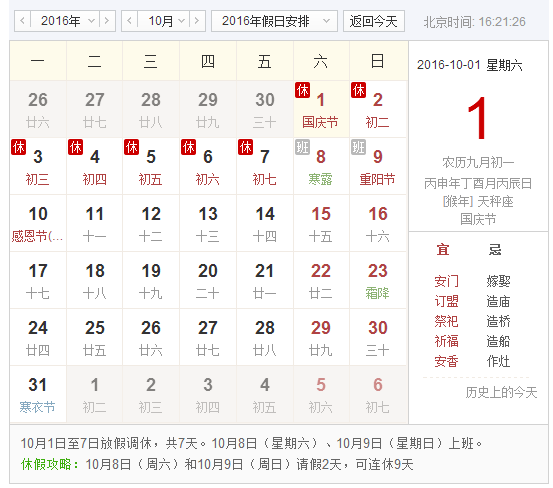The width and height of the screenshot is (553, 488).
Task: Open the 历史上的今天 link
Action: [x=501, y=392]
